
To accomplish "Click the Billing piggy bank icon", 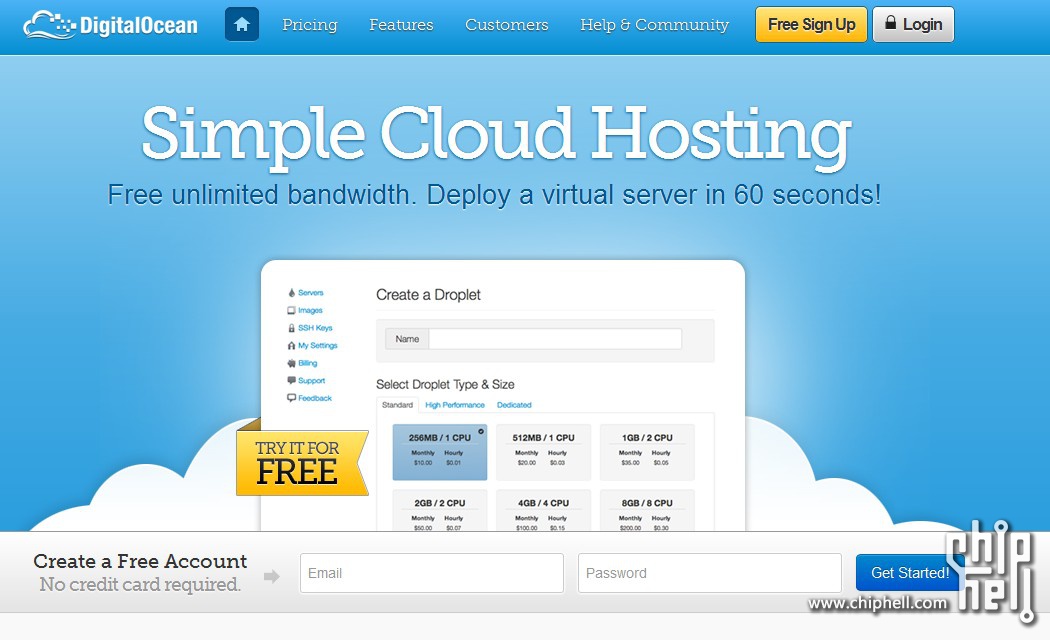I will (291, 363).
